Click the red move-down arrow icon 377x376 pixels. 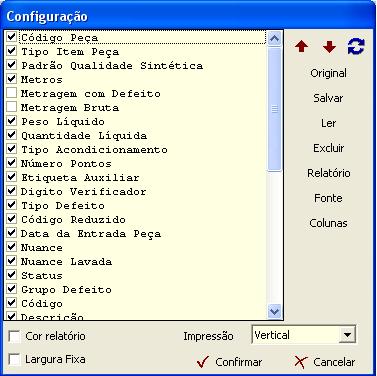[x=329, y=47]
